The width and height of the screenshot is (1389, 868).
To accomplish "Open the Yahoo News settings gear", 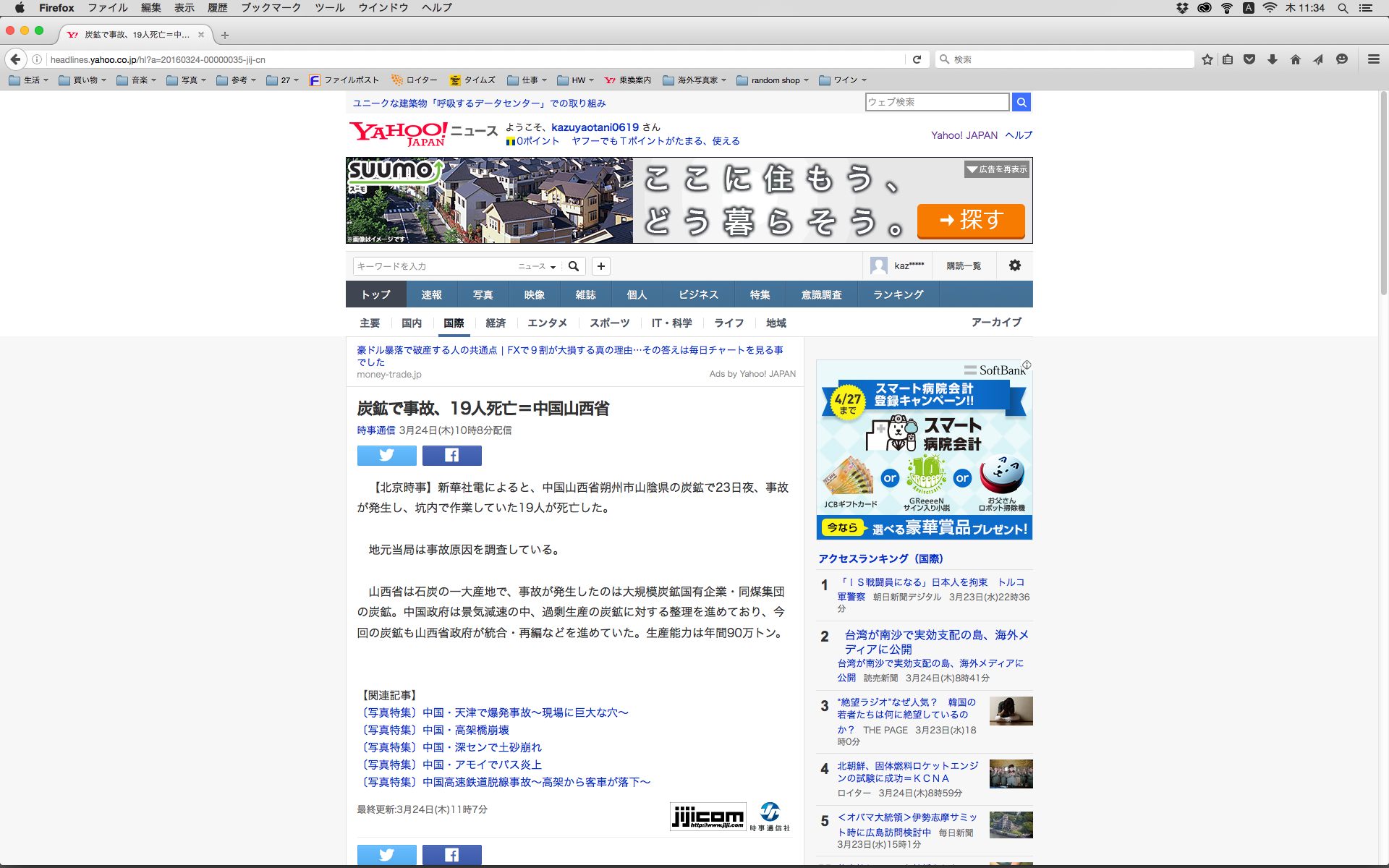I will (x=1014, y=265).
